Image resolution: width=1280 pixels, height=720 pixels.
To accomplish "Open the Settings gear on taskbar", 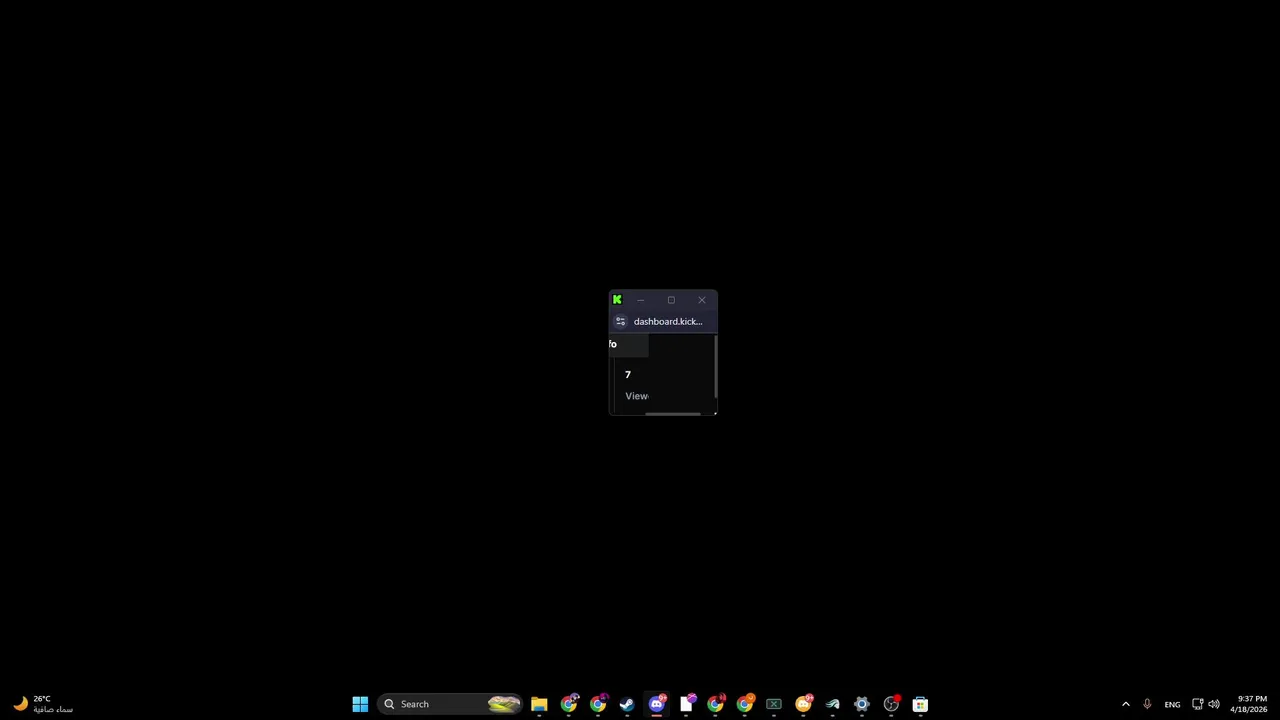I will coord(862,704).
